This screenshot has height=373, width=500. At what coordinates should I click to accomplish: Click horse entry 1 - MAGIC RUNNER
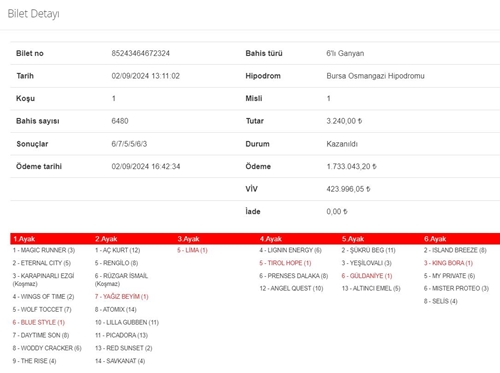coord(44,250)
